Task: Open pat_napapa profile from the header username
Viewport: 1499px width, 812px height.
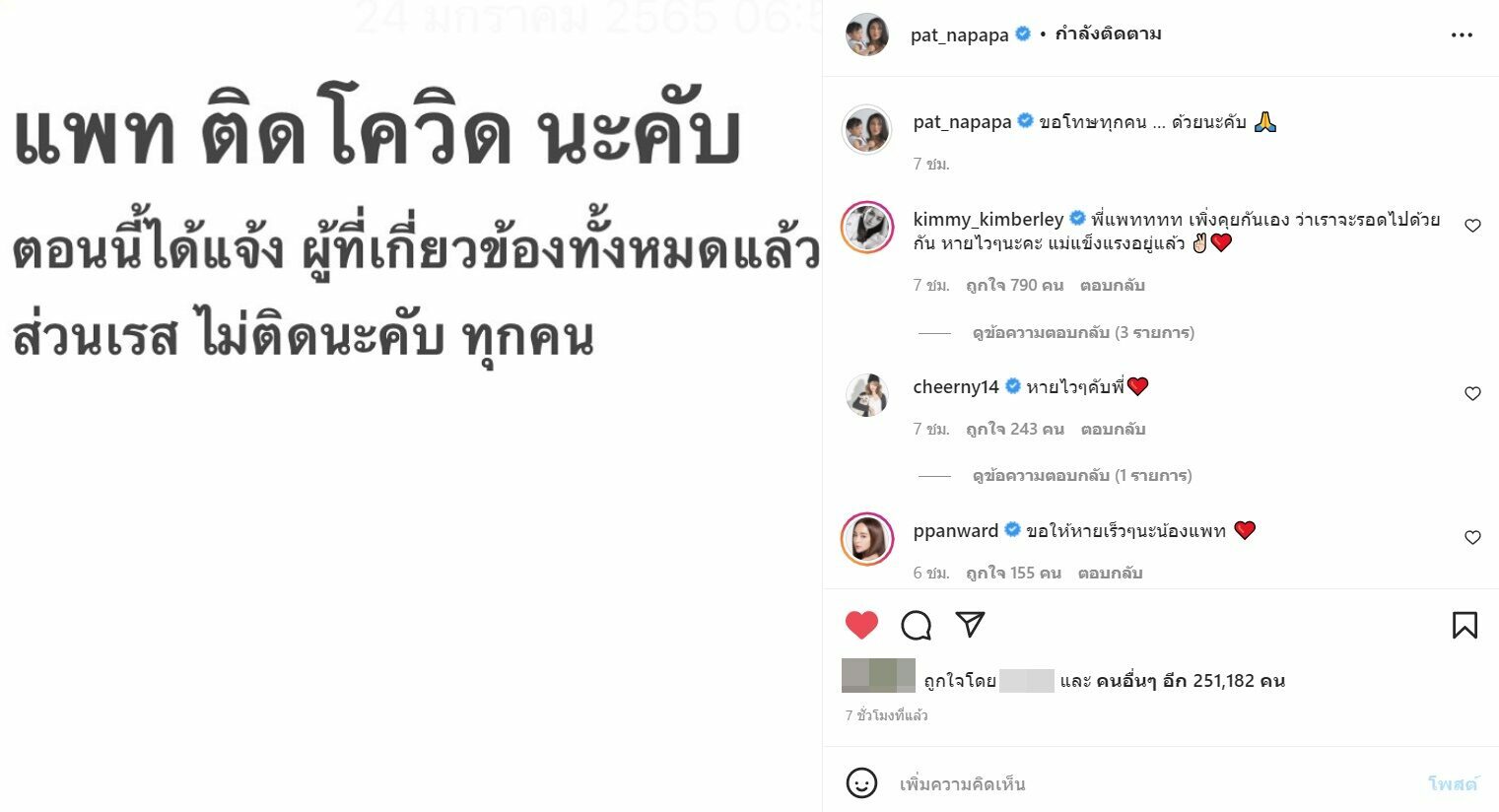Action: 959,34
